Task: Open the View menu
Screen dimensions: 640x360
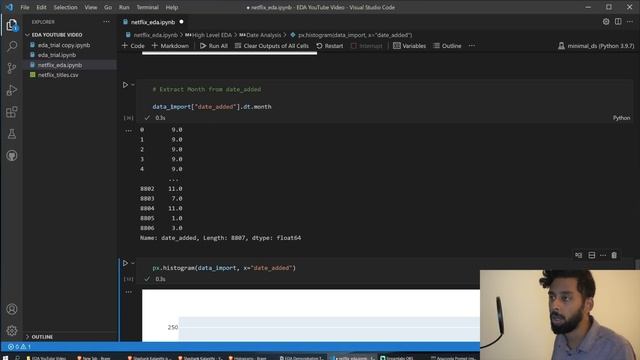Action: [x=91, y=7]
